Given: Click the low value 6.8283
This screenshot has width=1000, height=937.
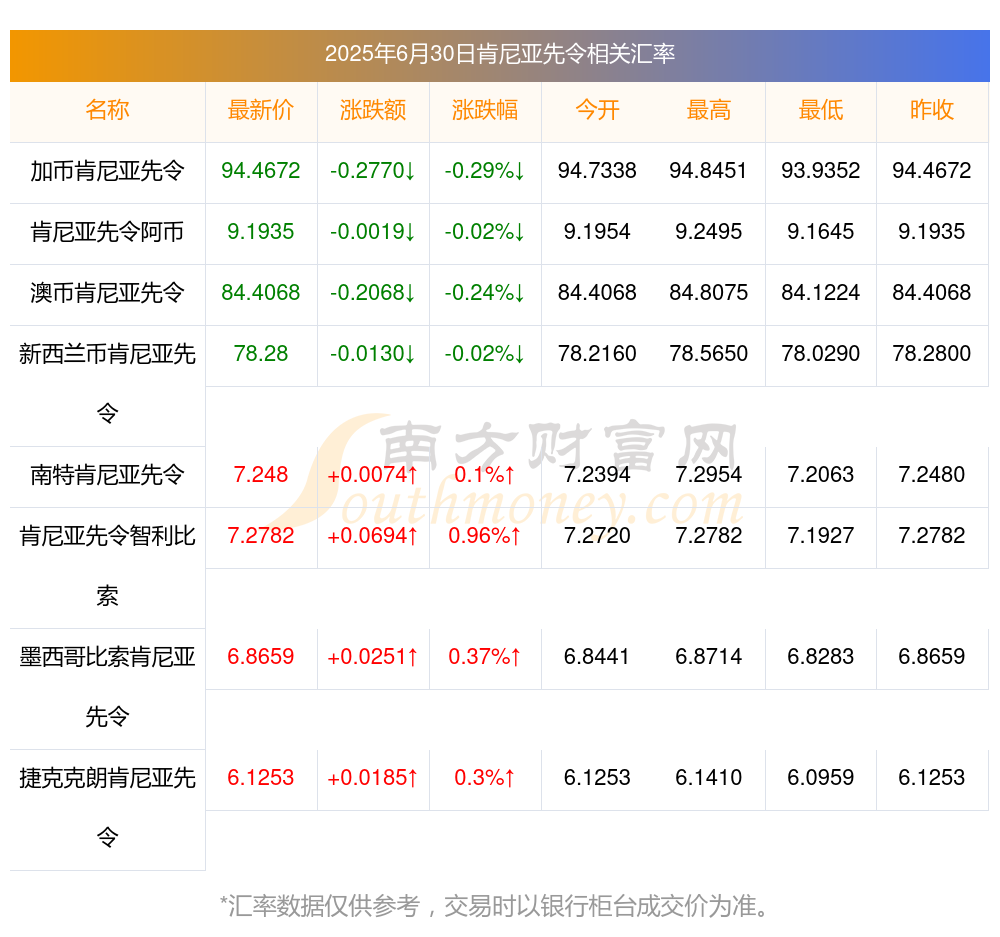Looking at the screenshot, I should [821, 656].
